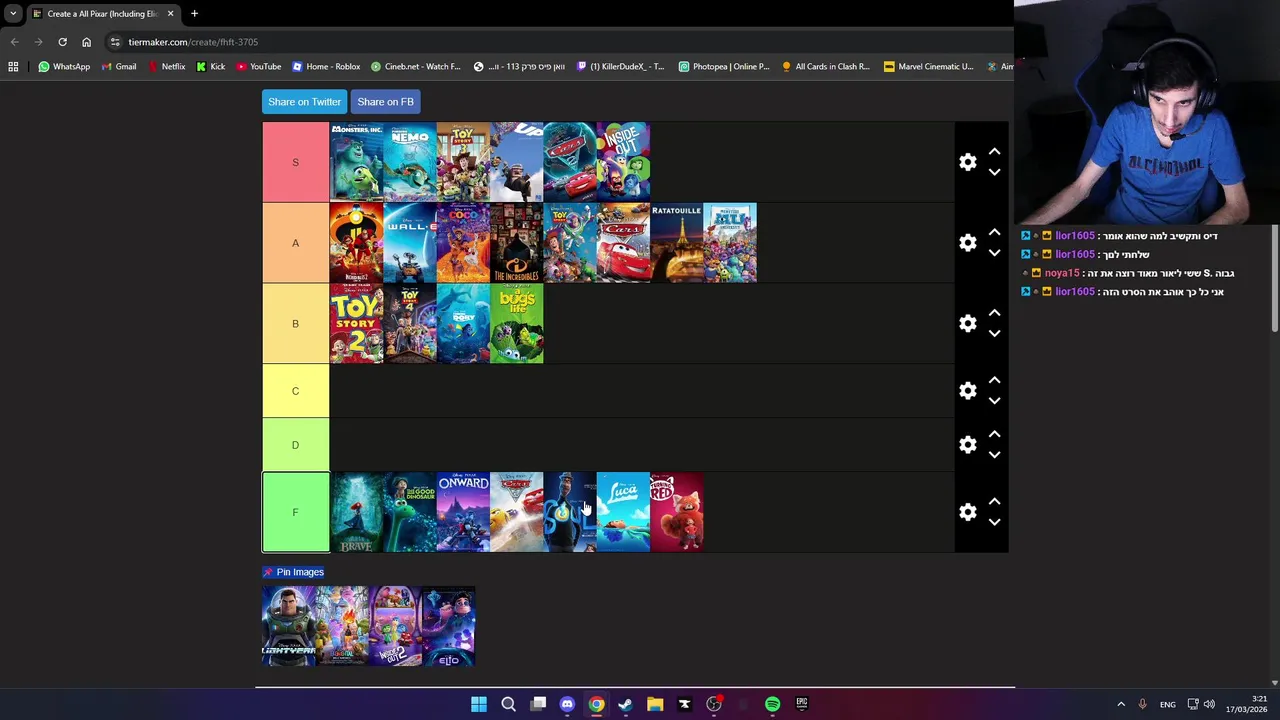
Task: Click Coco poster in A tier
Action: (463, 243)
